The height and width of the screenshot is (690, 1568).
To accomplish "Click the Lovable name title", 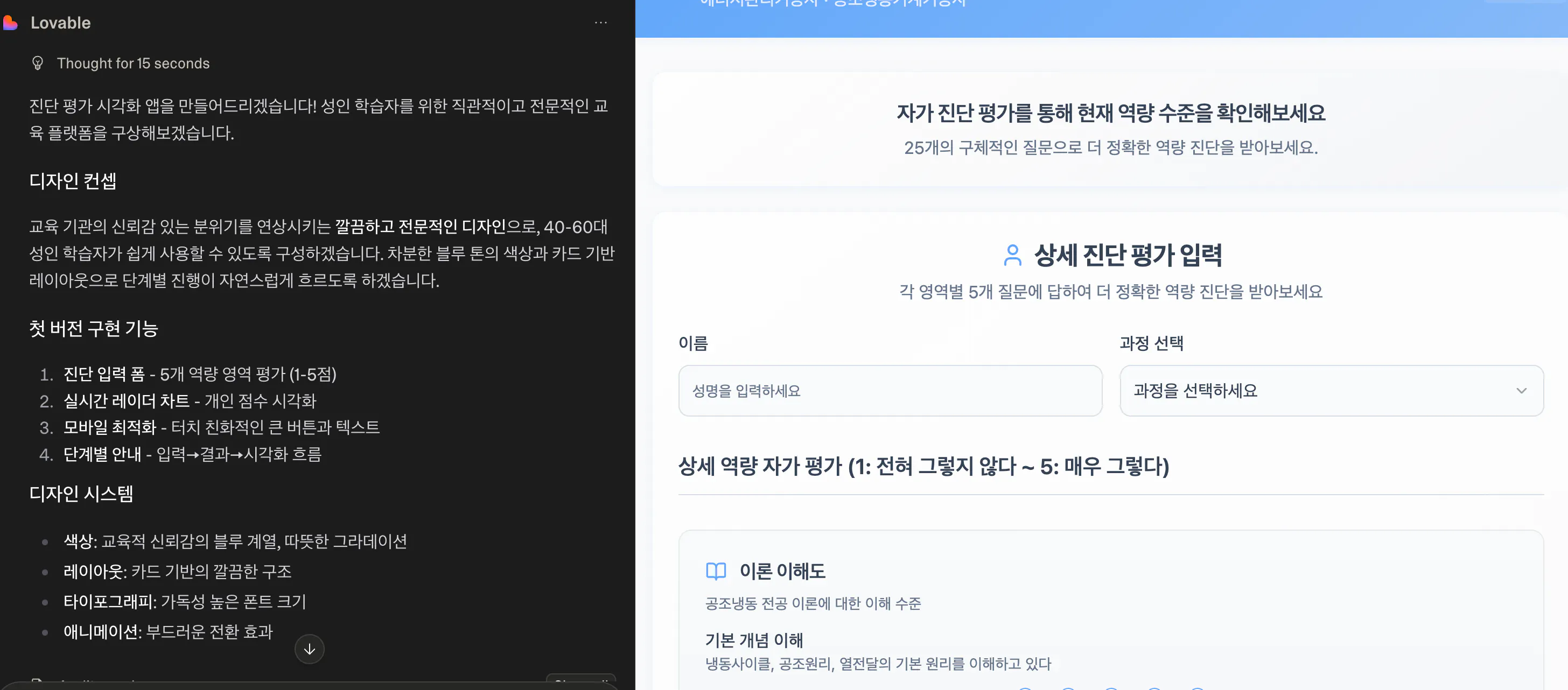I will click(60, 23).
